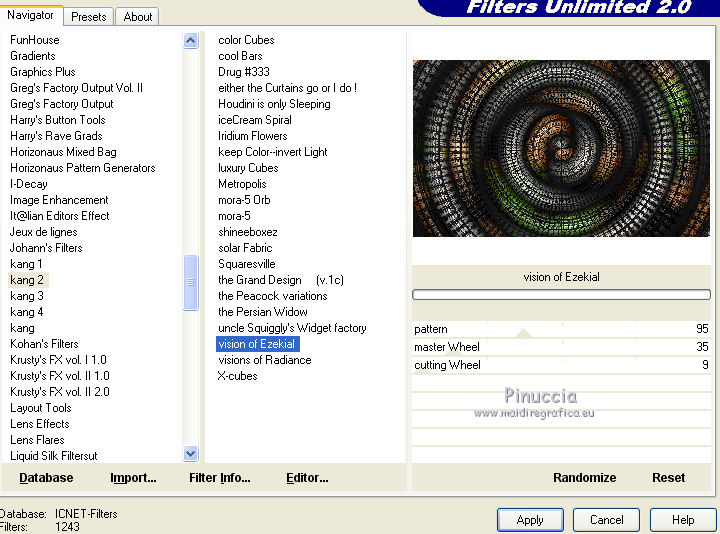Open the Editor... dialog
The image size is (720, 534).
[x=307, y=478]
